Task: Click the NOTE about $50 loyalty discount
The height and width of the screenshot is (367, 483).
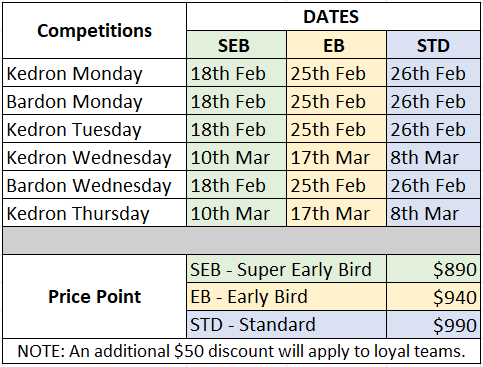Action: click(x=241, y=351)
